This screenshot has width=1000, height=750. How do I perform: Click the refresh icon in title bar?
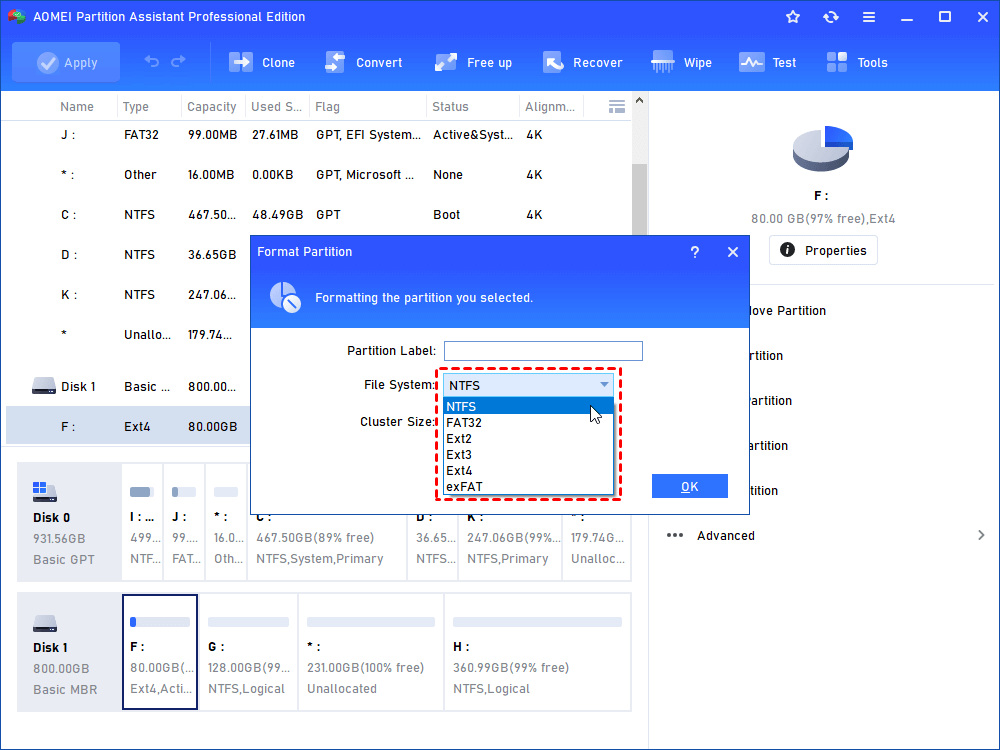831,17
